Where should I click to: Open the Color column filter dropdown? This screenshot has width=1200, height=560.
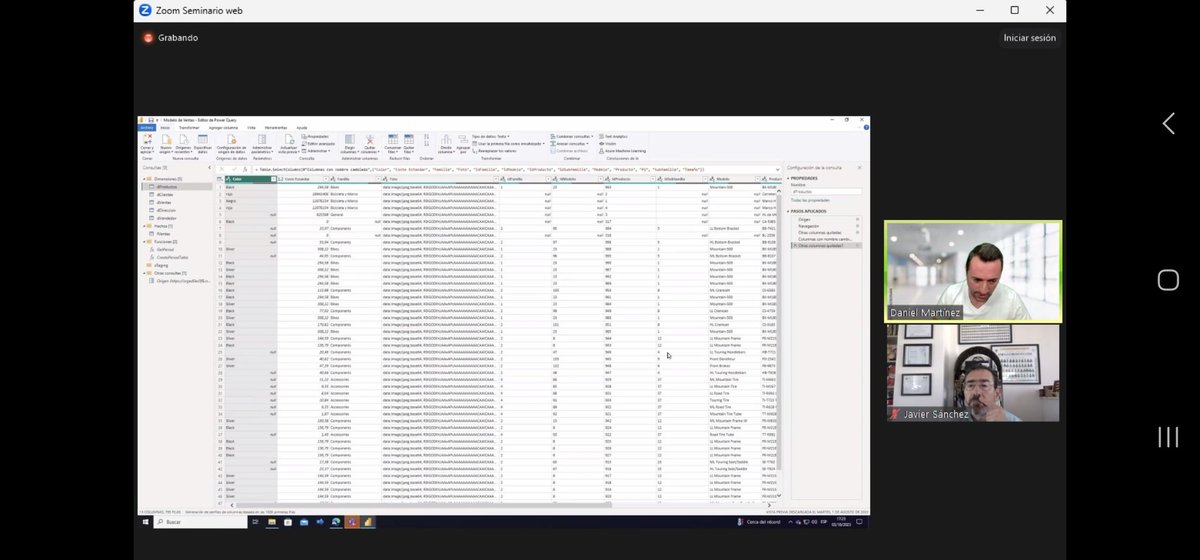click(x=273, y=179)
